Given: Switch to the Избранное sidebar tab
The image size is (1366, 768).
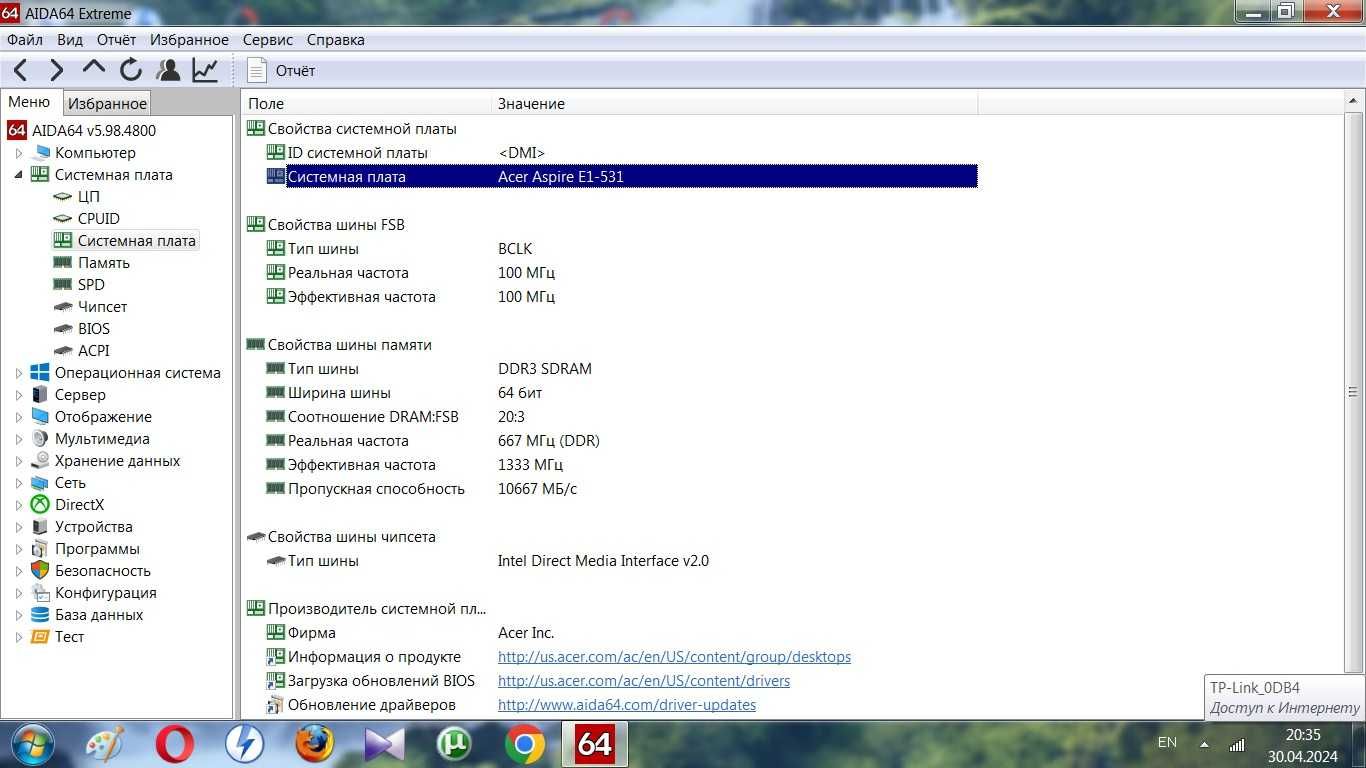Looking at the screenshot, I should 107,103.
